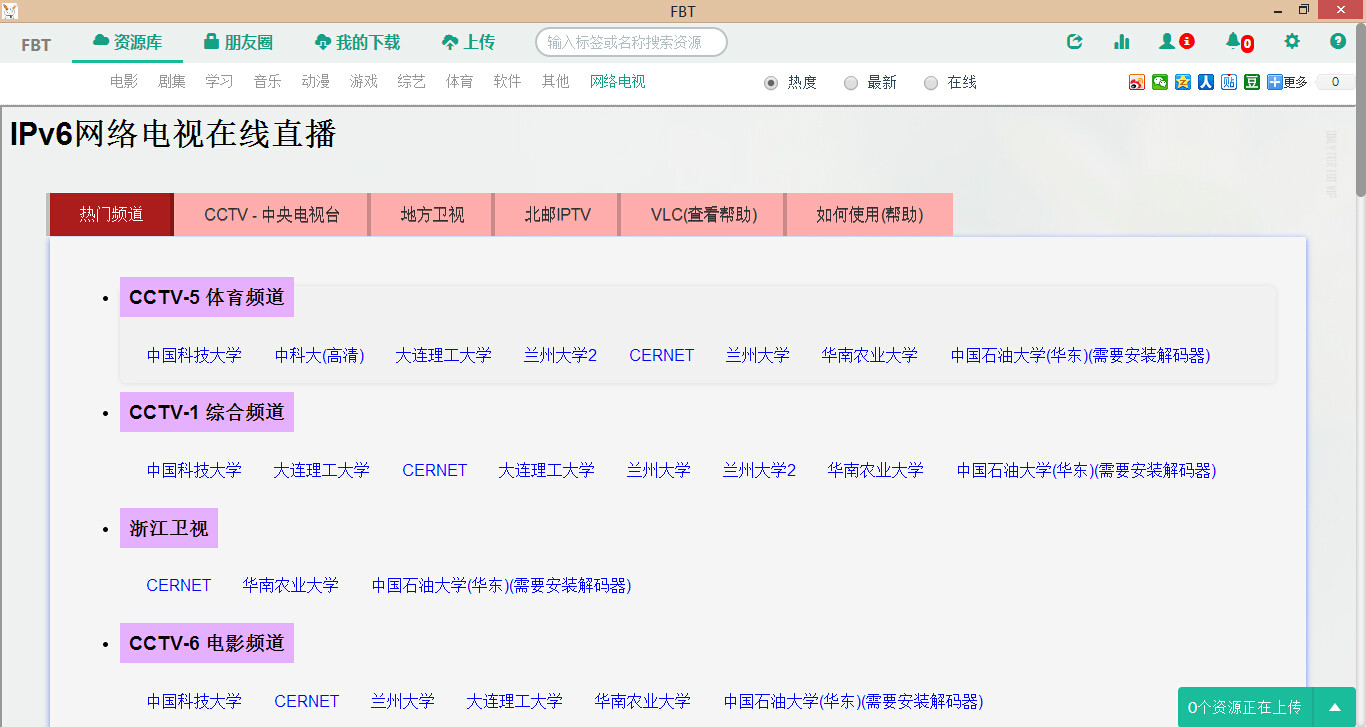Open CERNET link under CCTV-1
This screenshot has height=727, width=1366.
coord(434,470)
